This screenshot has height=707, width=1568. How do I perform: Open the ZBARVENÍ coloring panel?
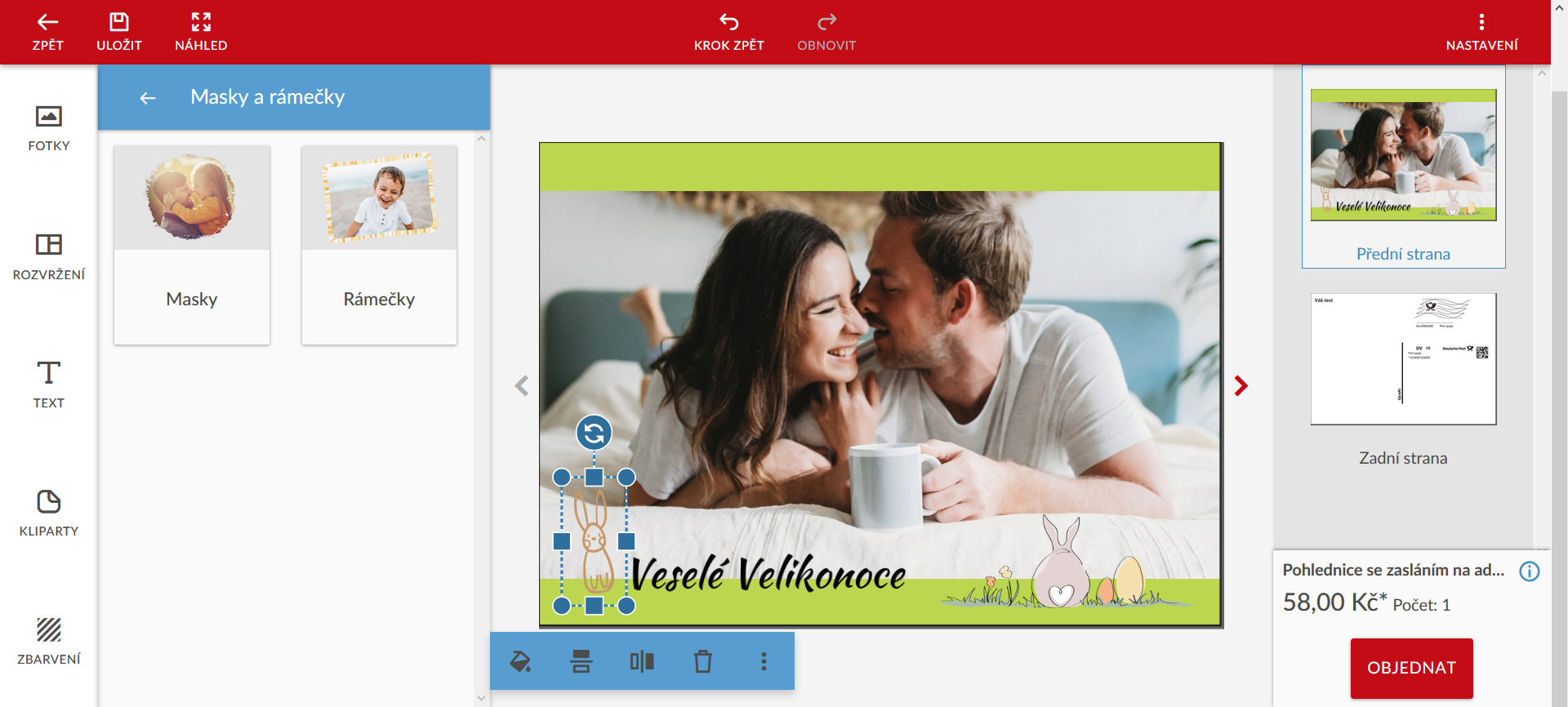pyautogui.click(x=49, y=641)
